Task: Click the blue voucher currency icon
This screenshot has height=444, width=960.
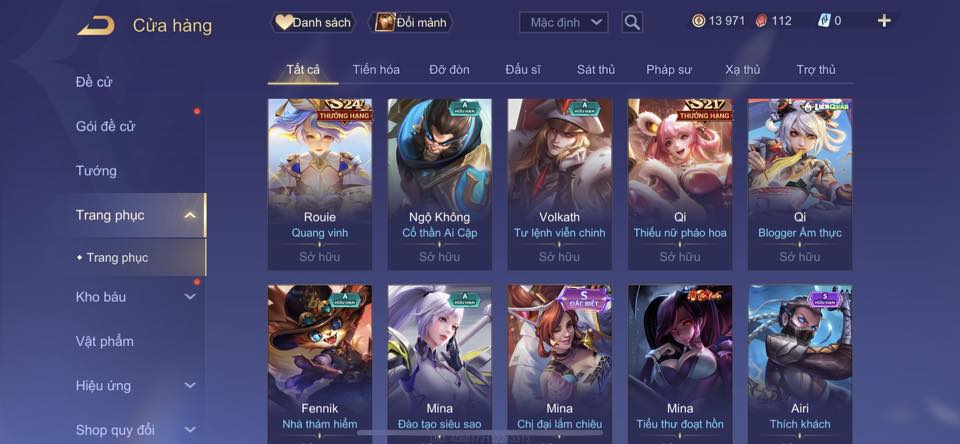Action: click(x=823, y=21)
